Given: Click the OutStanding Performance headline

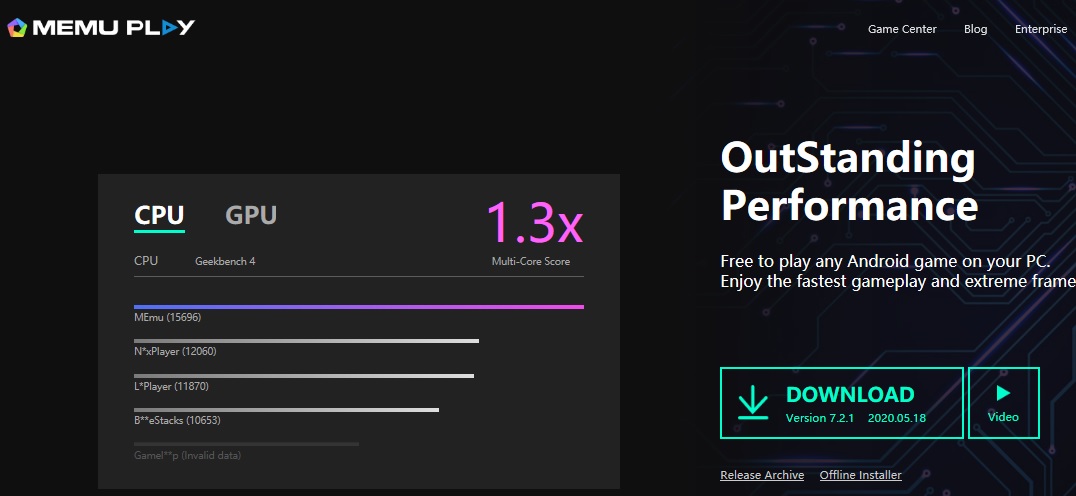Looking at the screenshot, I should point(848,181).
